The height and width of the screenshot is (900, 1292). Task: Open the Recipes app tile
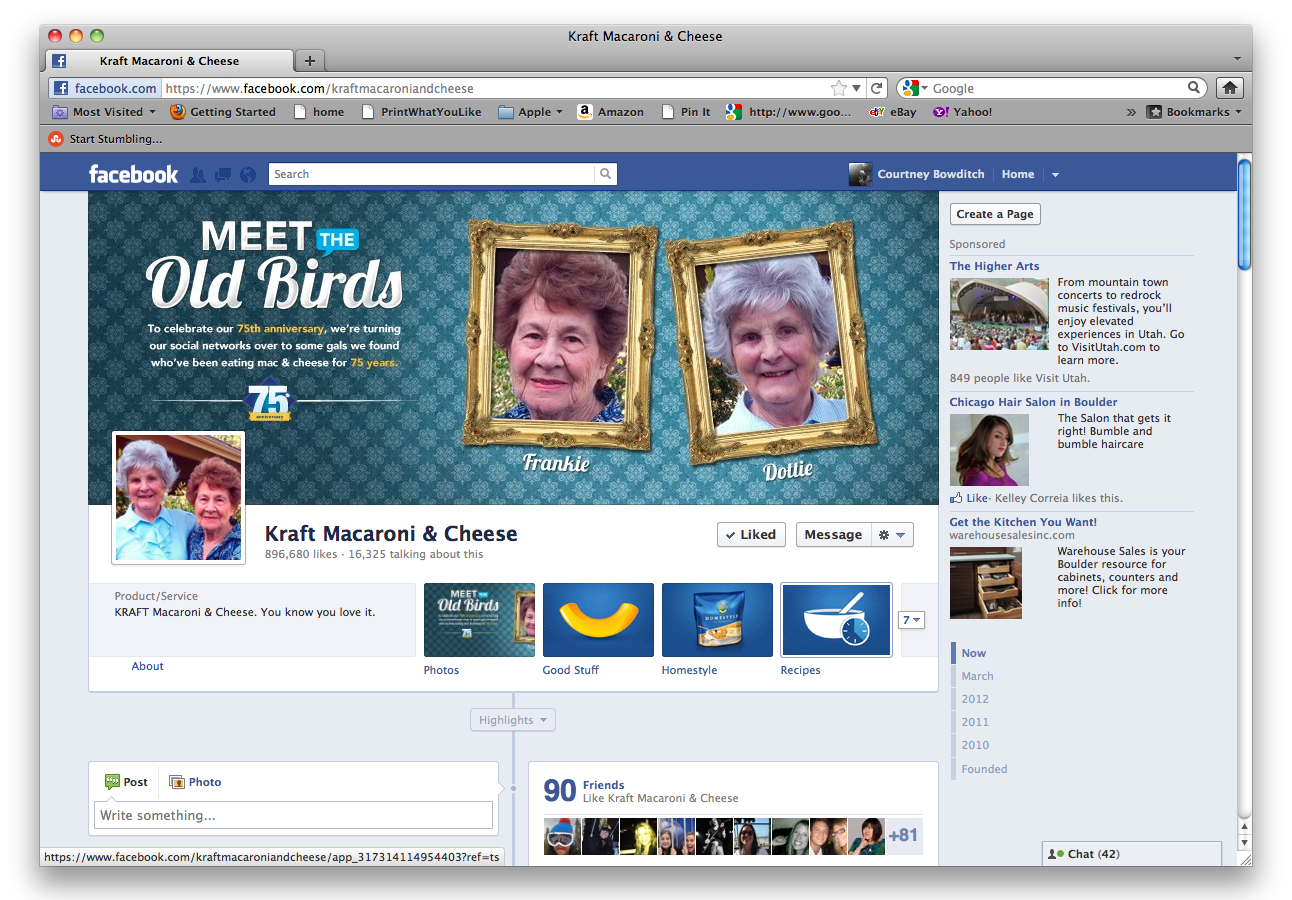point(836,620)
